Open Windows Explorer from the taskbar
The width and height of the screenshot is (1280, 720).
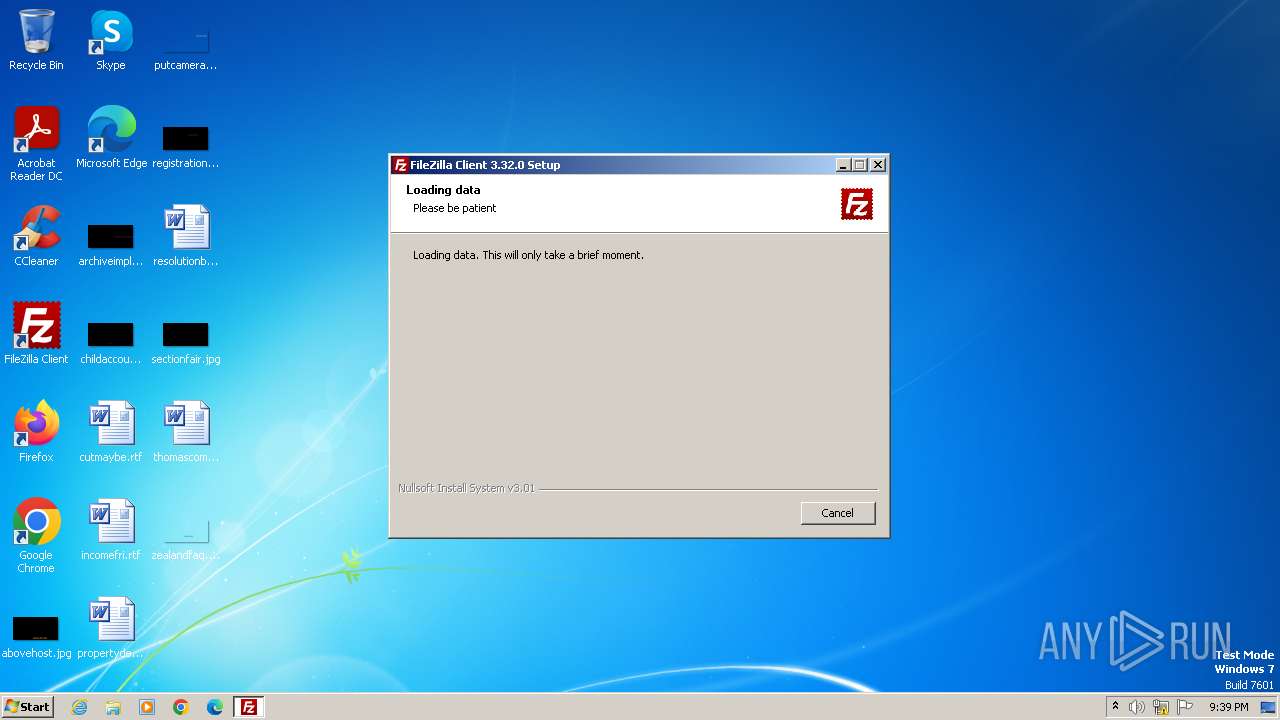tap(113, 707)
